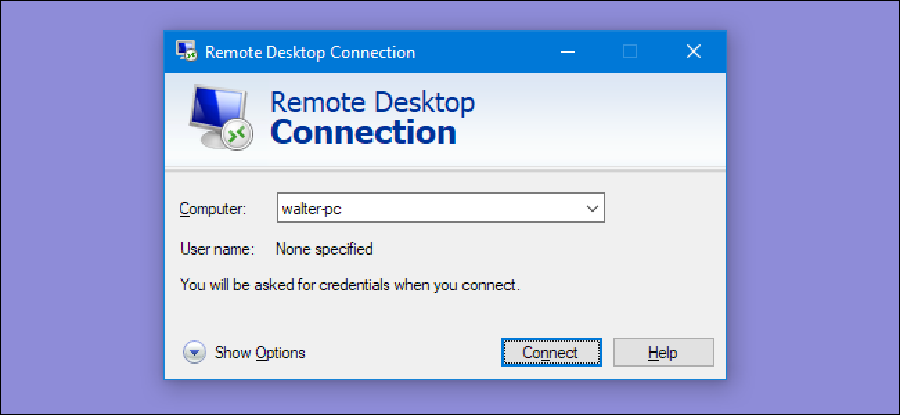Click the small Remote Desktop title bar icon
Image resolution: width=900 pixels, height=415 pixels.
185,51
